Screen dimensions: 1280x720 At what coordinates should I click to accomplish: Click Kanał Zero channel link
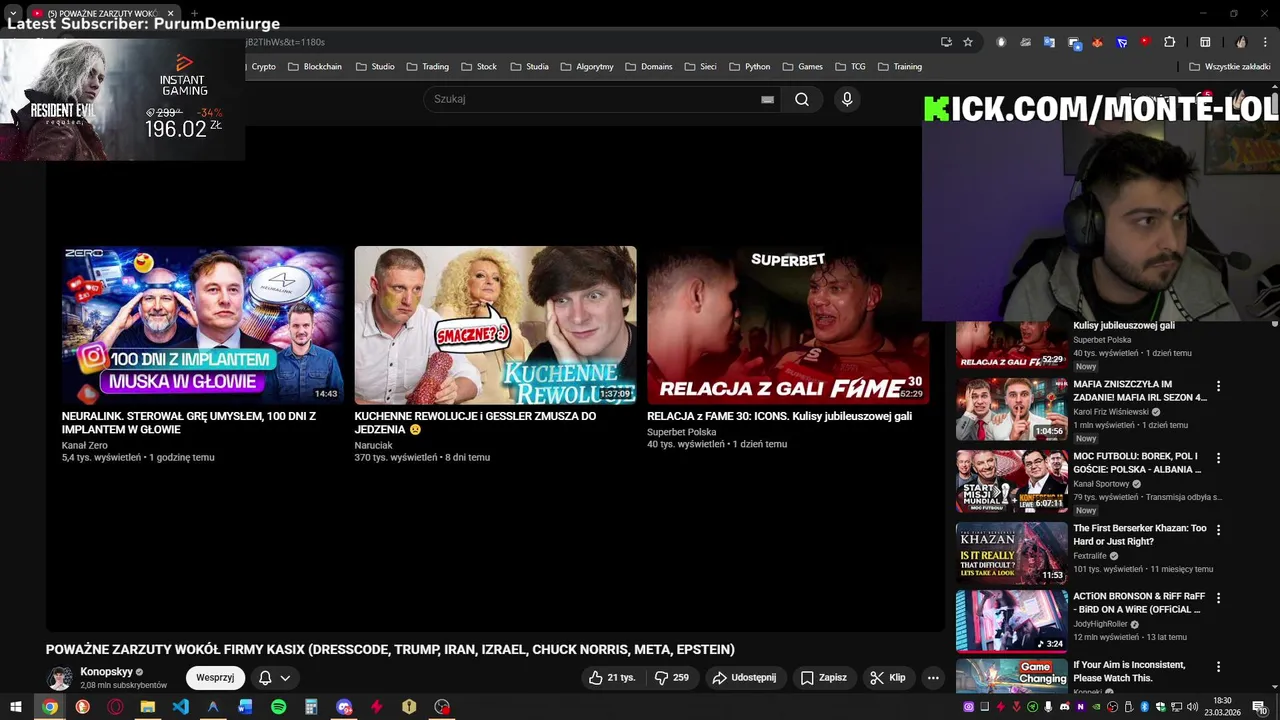[84, 445]
